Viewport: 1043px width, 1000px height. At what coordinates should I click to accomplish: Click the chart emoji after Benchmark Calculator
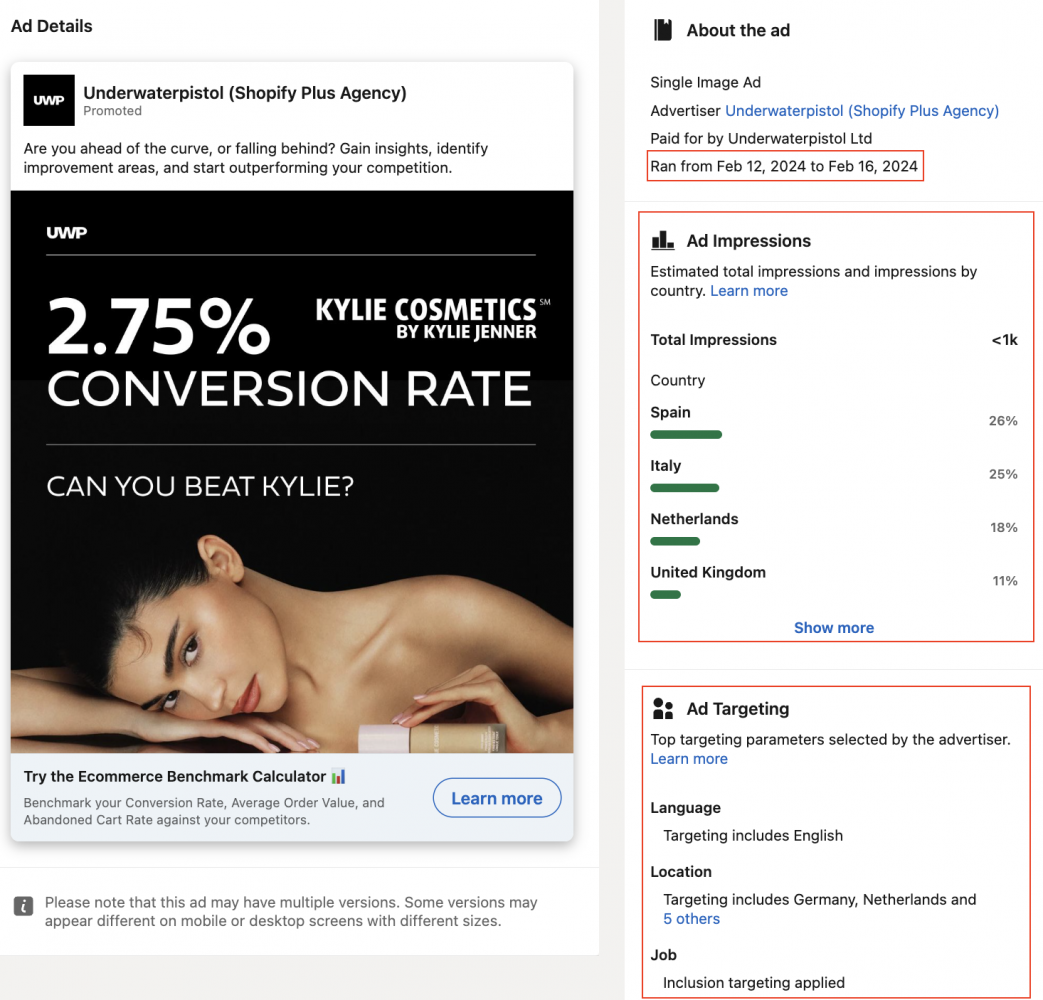(339, 776)
